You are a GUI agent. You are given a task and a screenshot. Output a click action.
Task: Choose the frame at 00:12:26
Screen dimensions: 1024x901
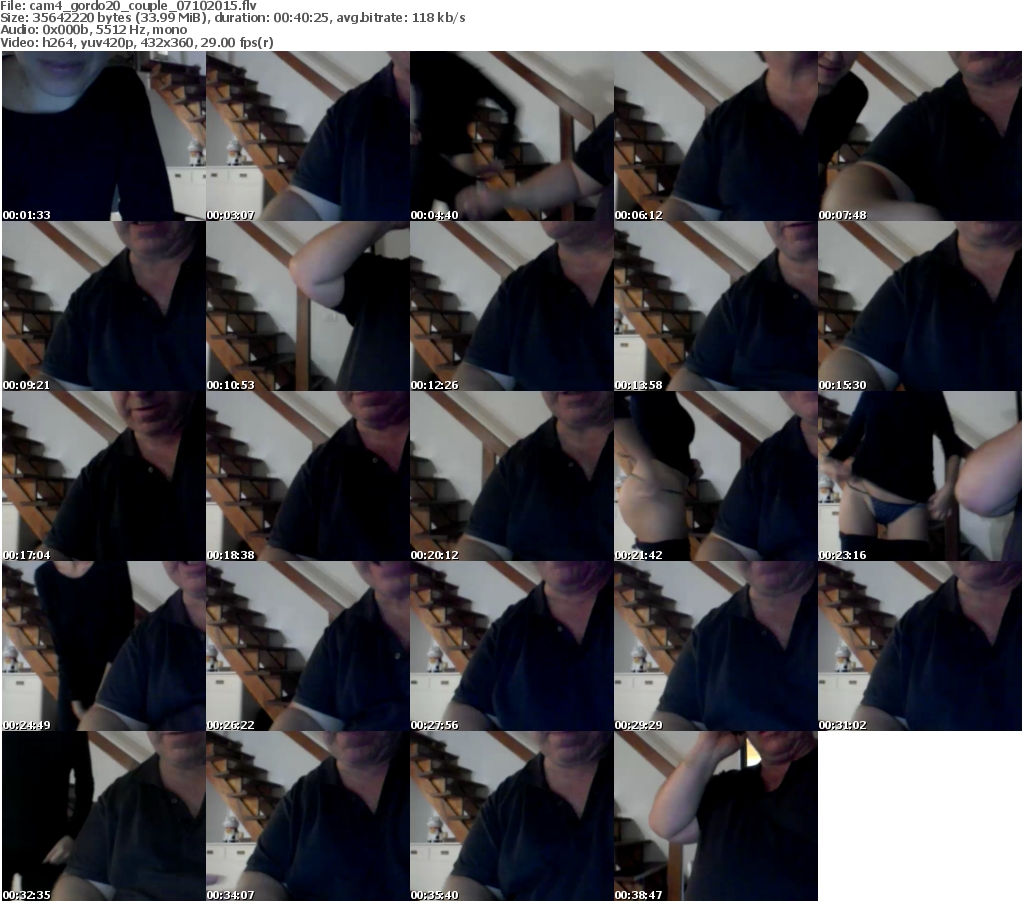[x=511, y=306]
